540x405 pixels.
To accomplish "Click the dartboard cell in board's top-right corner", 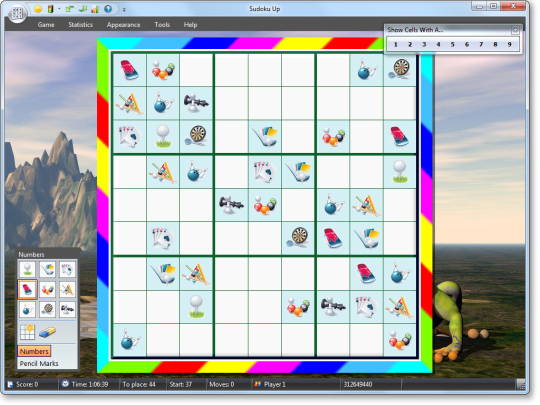I will 399,70.
